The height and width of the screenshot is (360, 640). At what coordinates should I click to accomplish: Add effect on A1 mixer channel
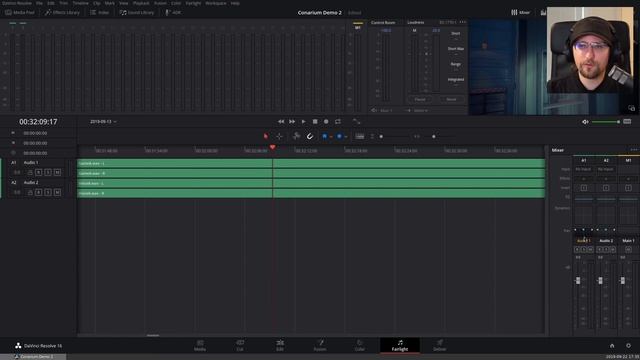pos(583,179)
